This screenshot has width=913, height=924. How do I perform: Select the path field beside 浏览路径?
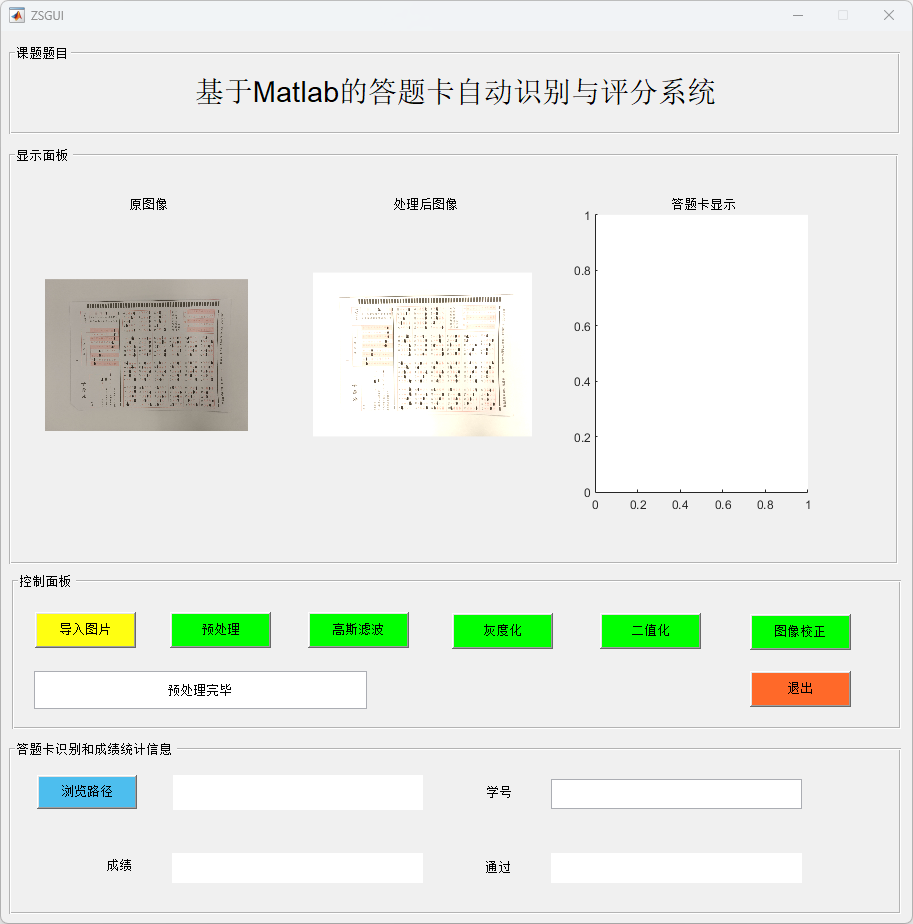pyautogui.click(x=297, y=792)
